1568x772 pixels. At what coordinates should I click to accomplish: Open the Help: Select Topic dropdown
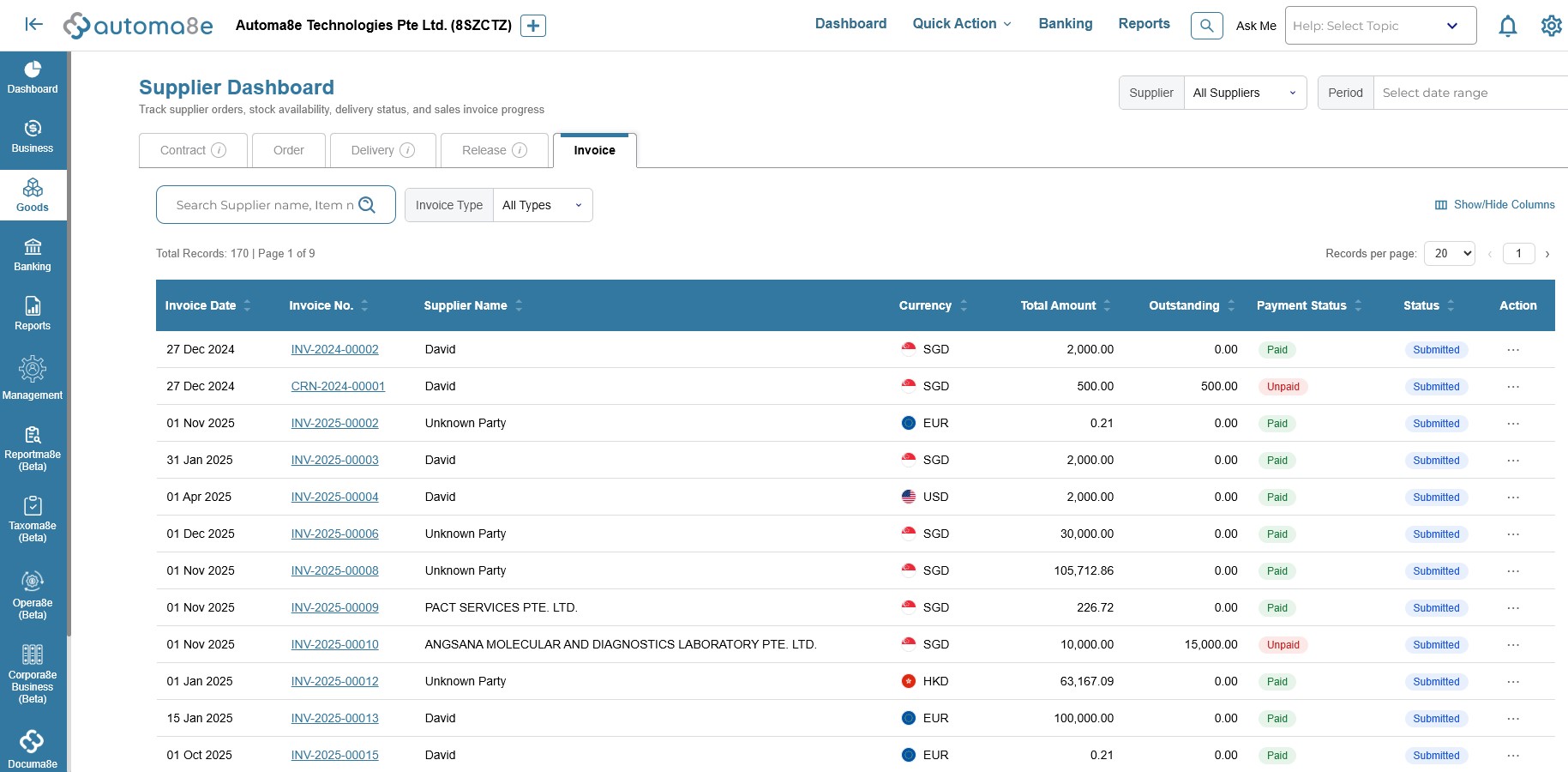coord(1380,26)
